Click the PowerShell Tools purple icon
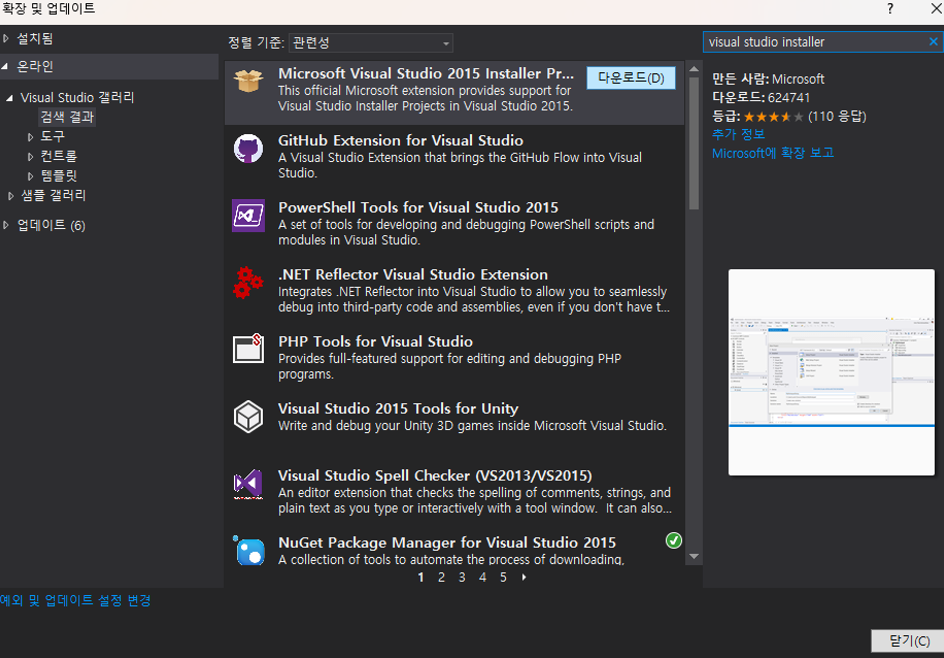 click(x=248, y=216)
